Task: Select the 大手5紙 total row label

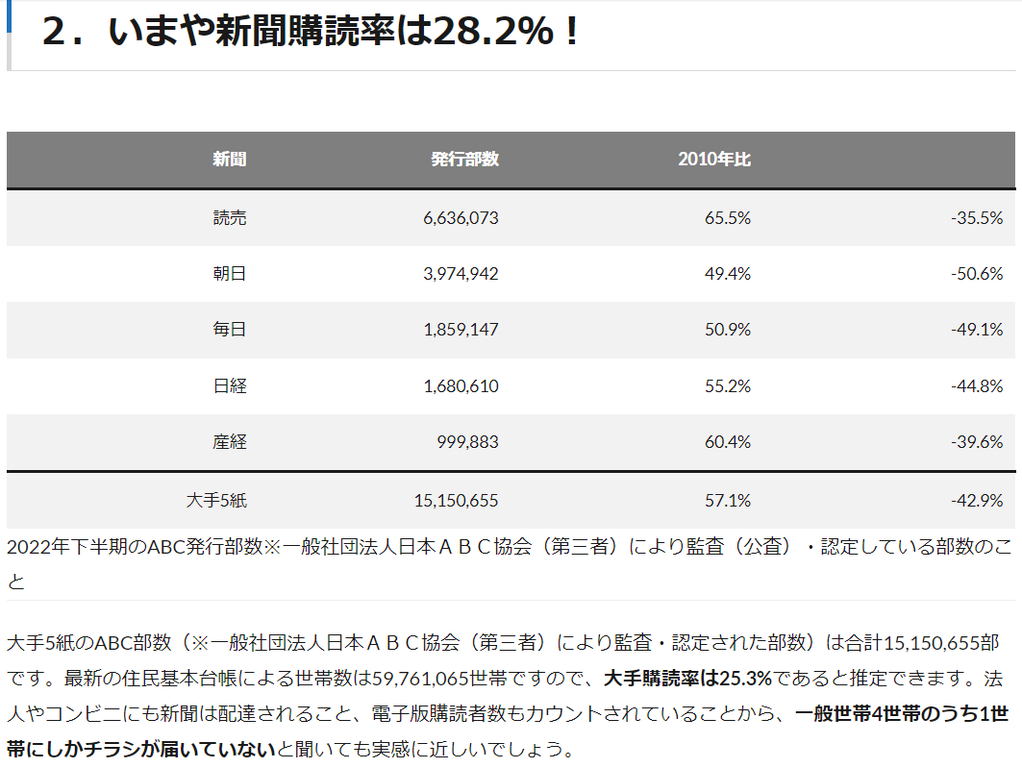Action: (216, 501)
